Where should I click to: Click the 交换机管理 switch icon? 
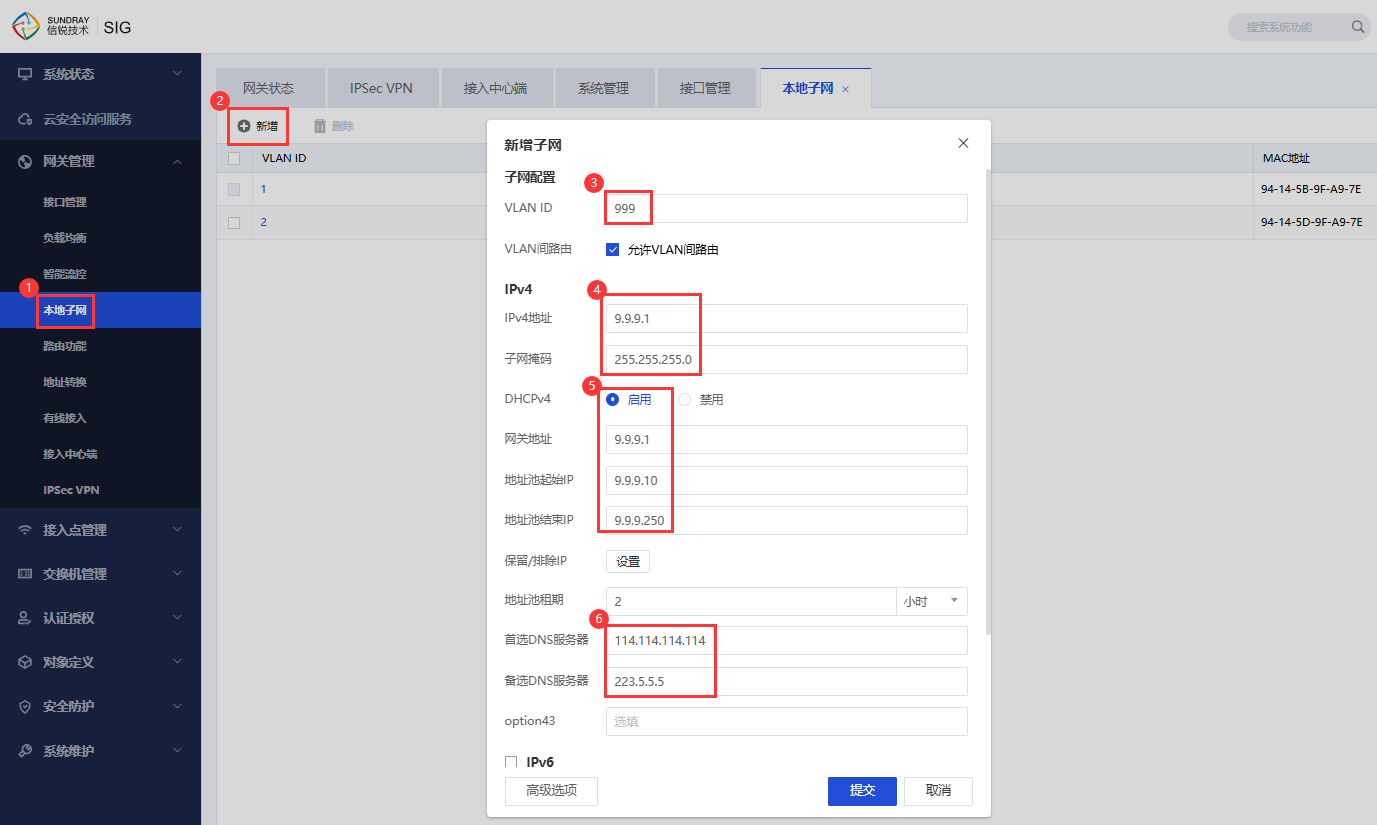(x=25, y=574)
